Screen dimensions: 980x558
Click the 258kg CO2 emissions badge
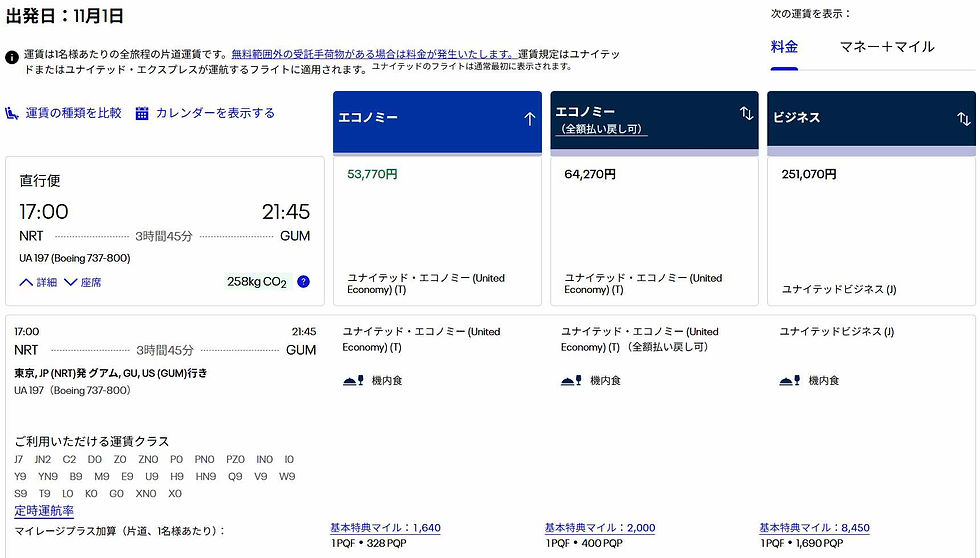(257, 282)
